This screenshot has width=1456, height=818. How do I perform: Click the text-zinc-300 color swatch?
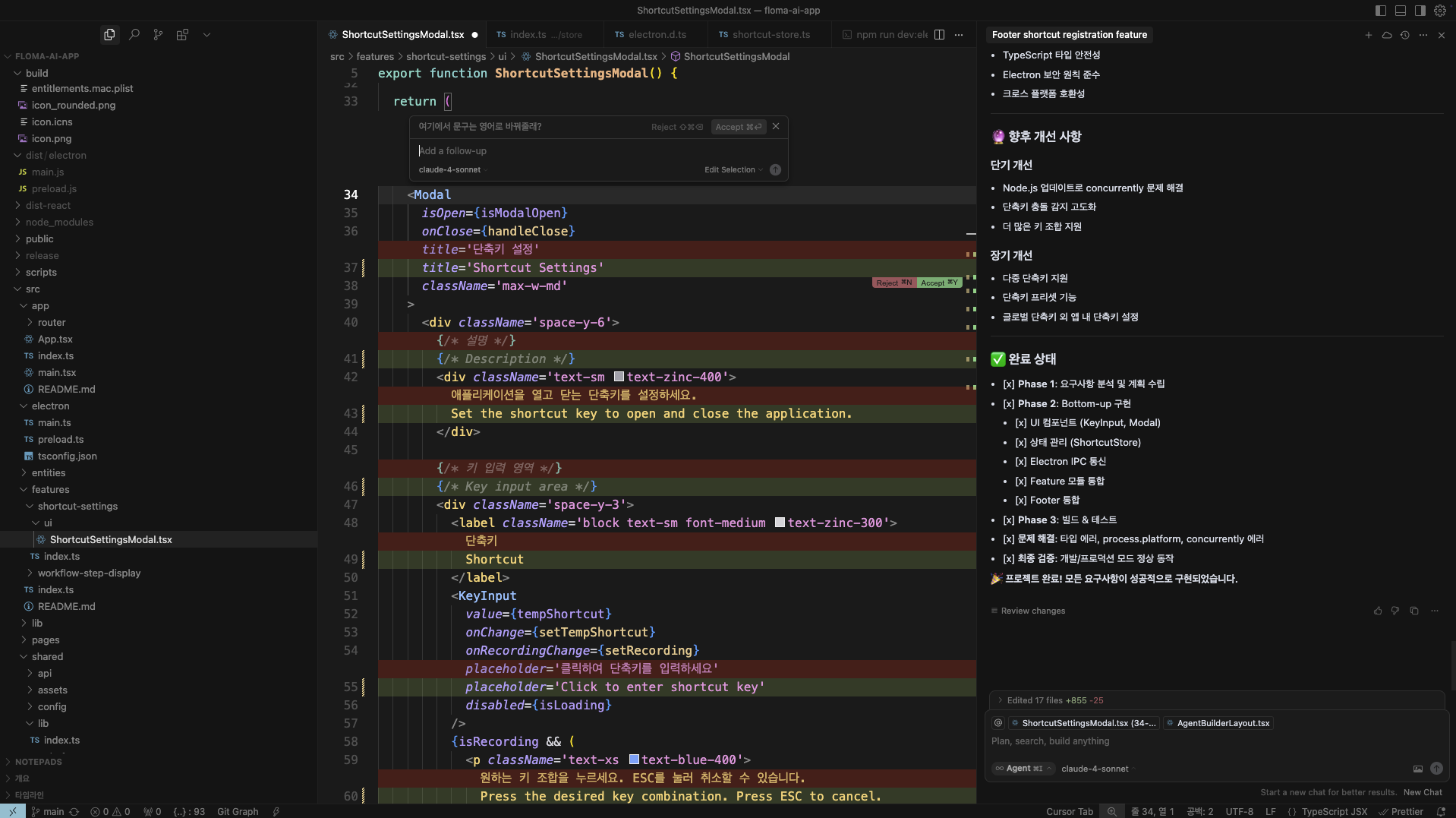coord(780,523)
